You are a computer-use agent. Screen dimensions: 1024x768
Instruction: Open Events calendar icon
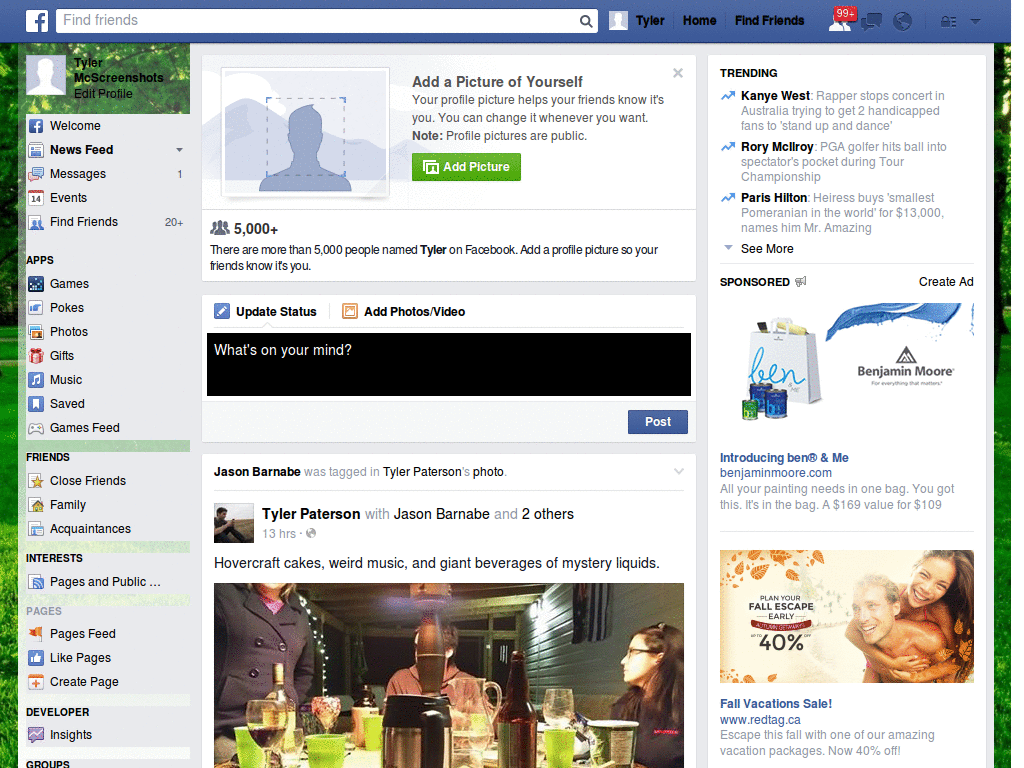(36, 198)
